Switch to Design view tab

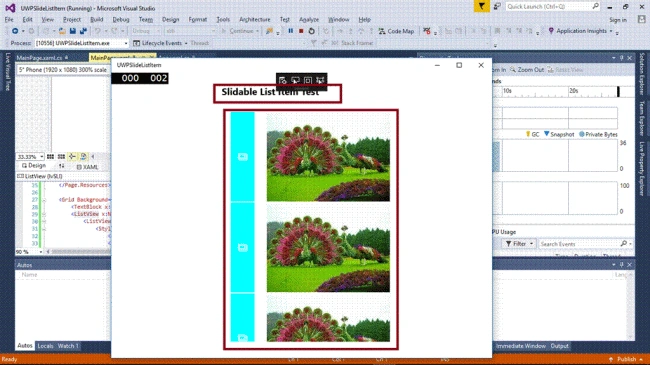pyautogui.click(x=34, y=165)
